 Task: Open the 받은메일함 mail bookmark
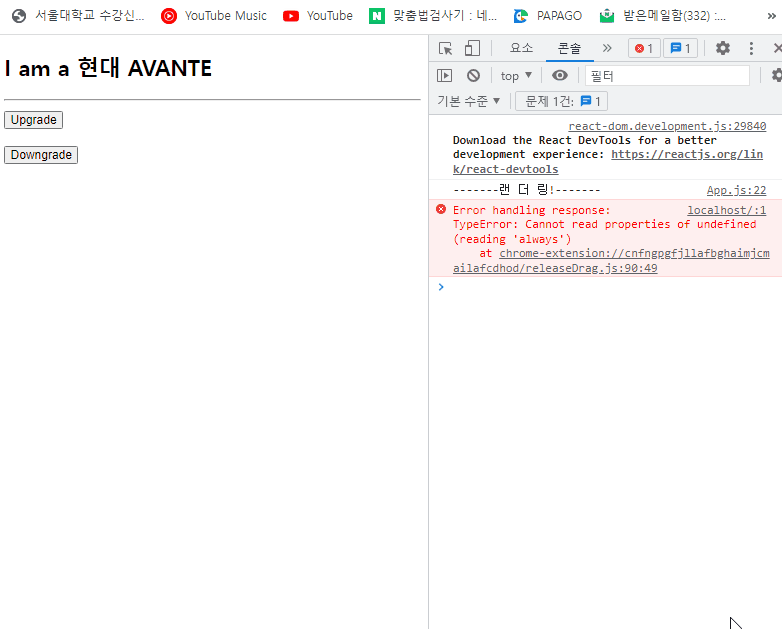click(663, 16)
